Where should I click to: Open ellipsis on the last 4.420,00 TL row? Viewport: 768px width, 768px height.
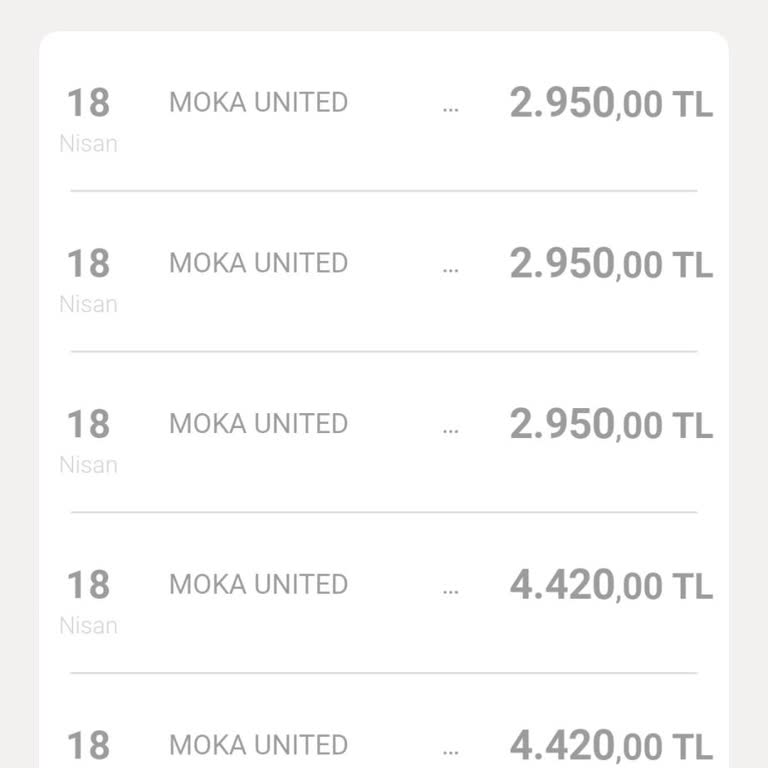[450, 750]
